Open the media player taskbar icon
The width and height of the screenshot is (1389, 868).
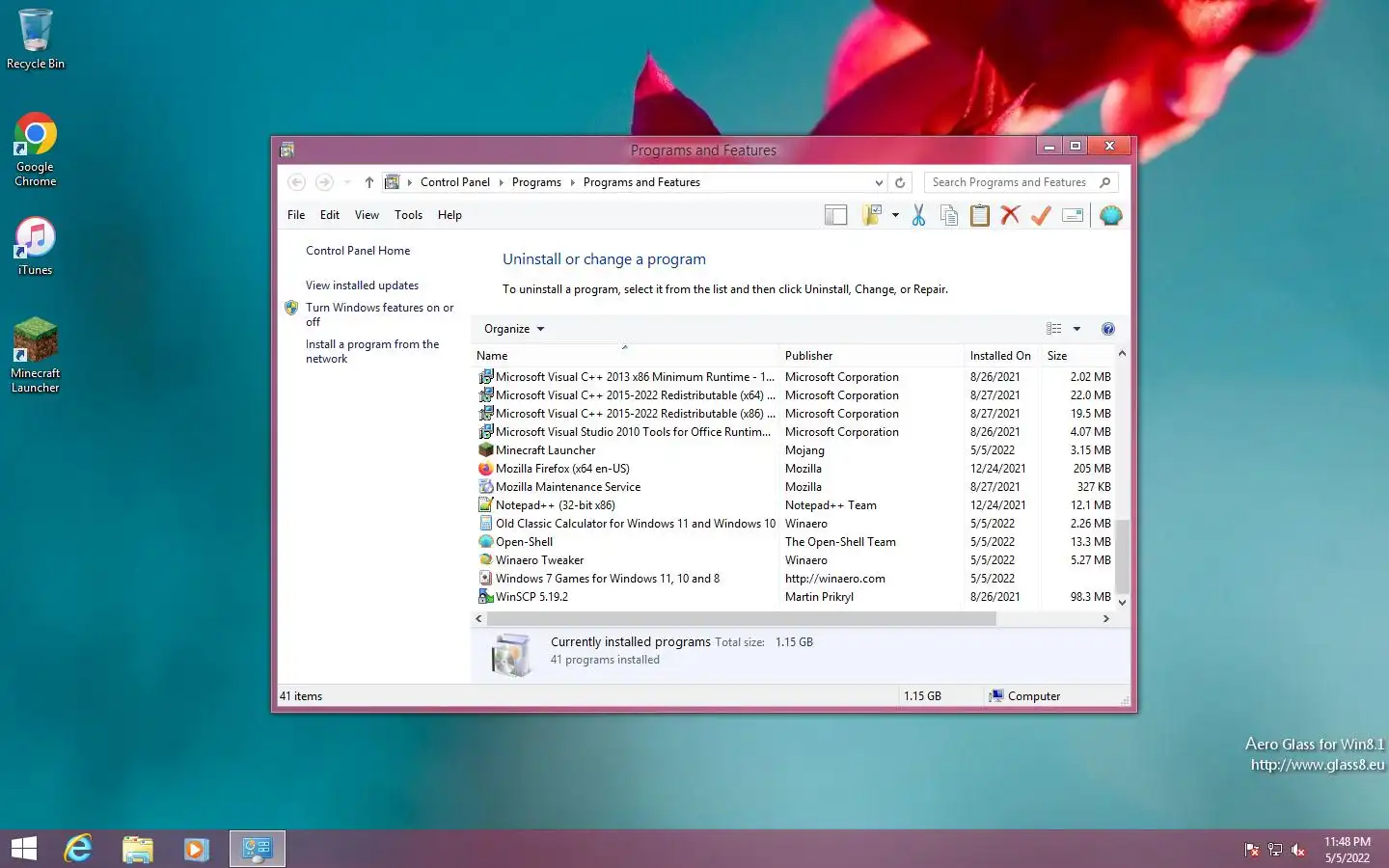[197, 849]
